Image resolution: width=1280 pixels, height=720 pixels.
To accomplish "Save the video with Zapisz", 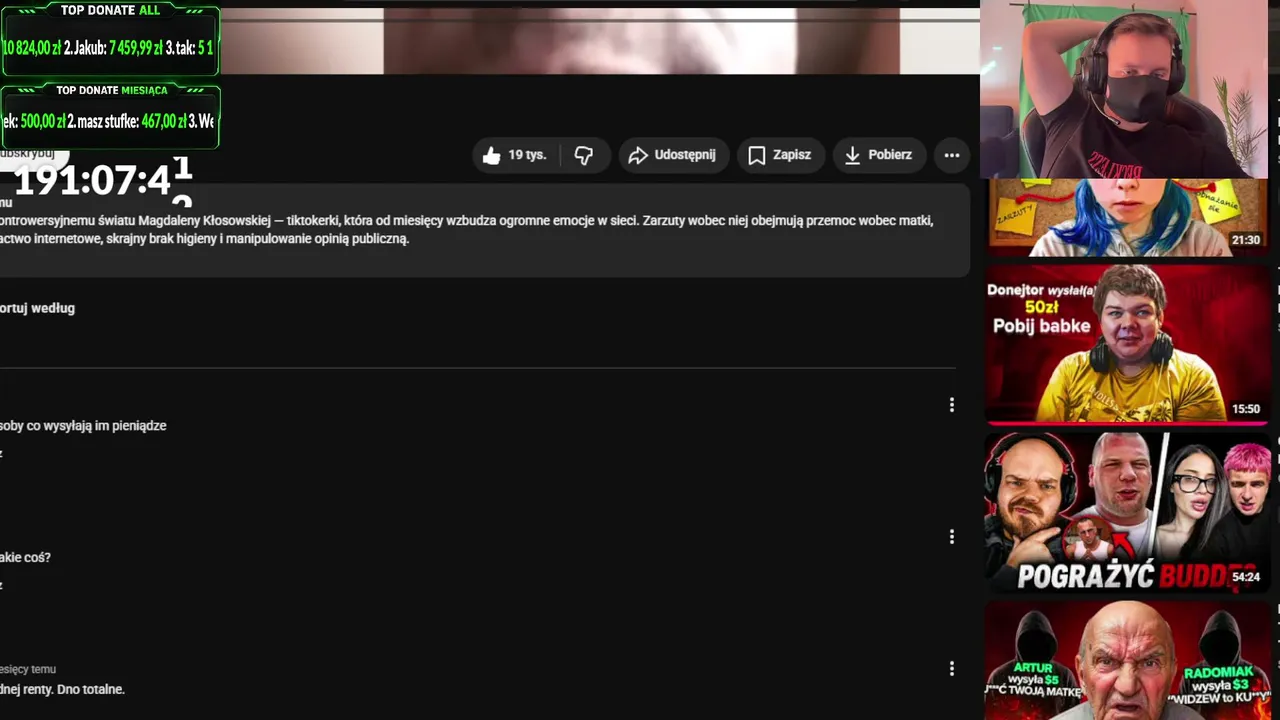I will (x=781, y=155).
